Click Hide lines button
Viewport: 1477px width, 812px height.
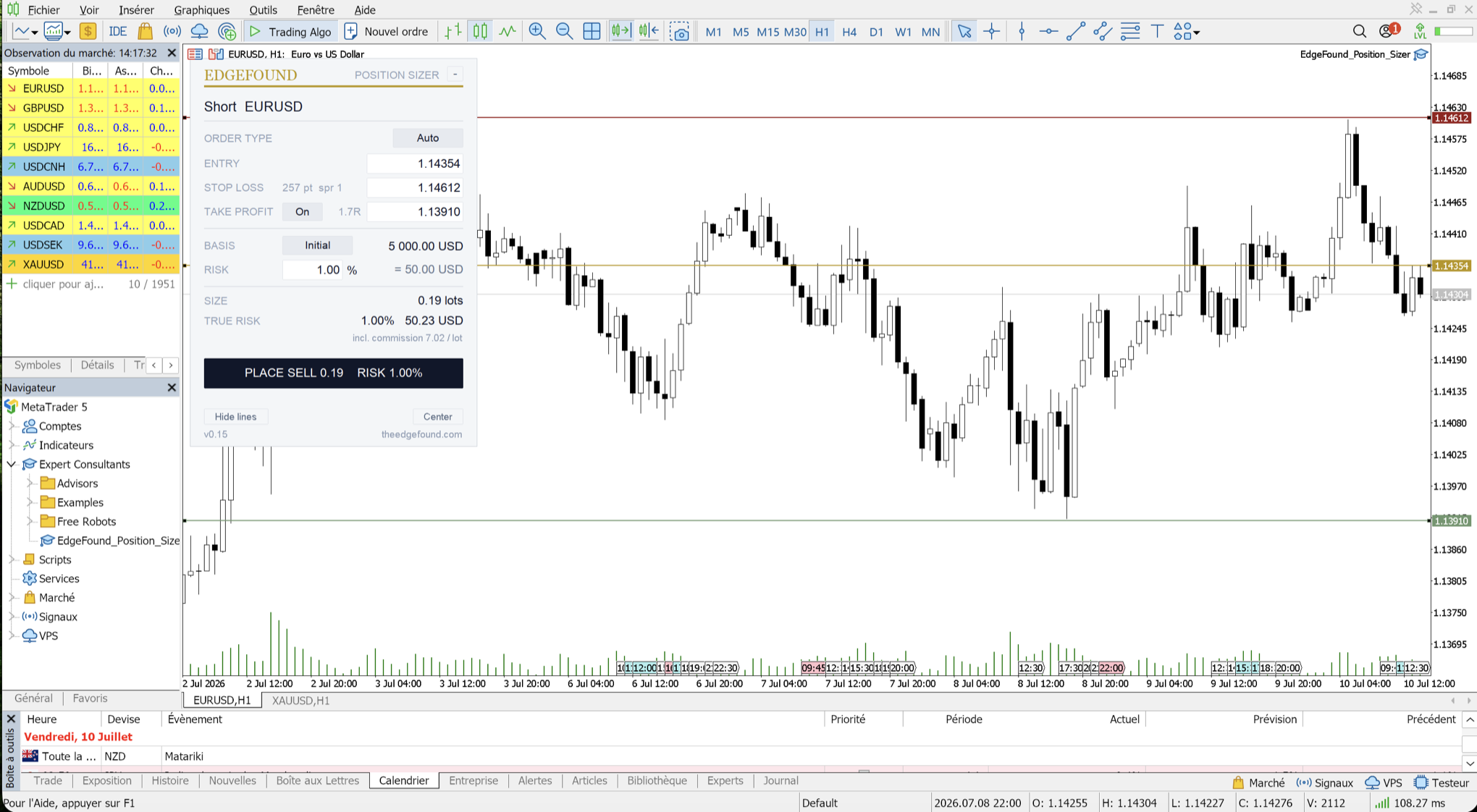(x=235, y=416)
